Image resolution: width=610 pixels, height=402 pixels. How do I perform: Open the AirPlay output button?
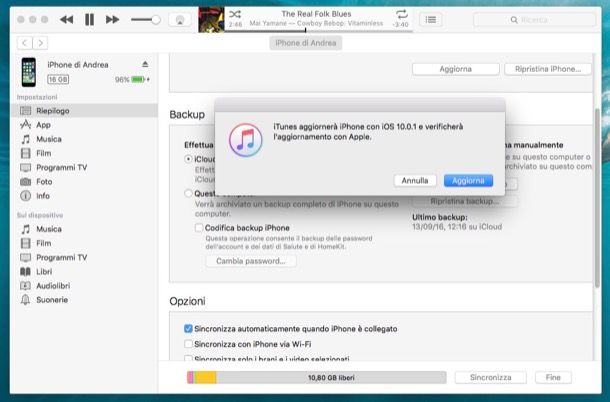[180, 20]
